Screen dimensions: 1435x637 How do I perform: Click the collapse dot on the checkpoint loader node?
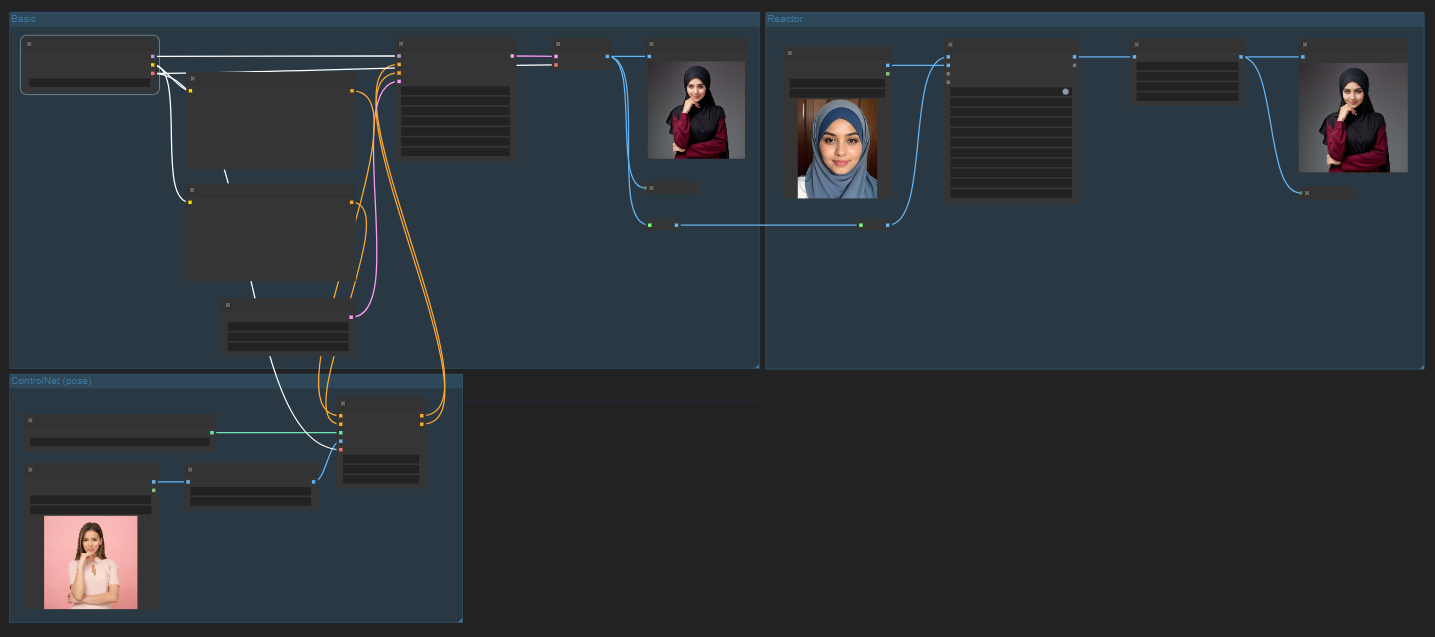tap(30, 44)
